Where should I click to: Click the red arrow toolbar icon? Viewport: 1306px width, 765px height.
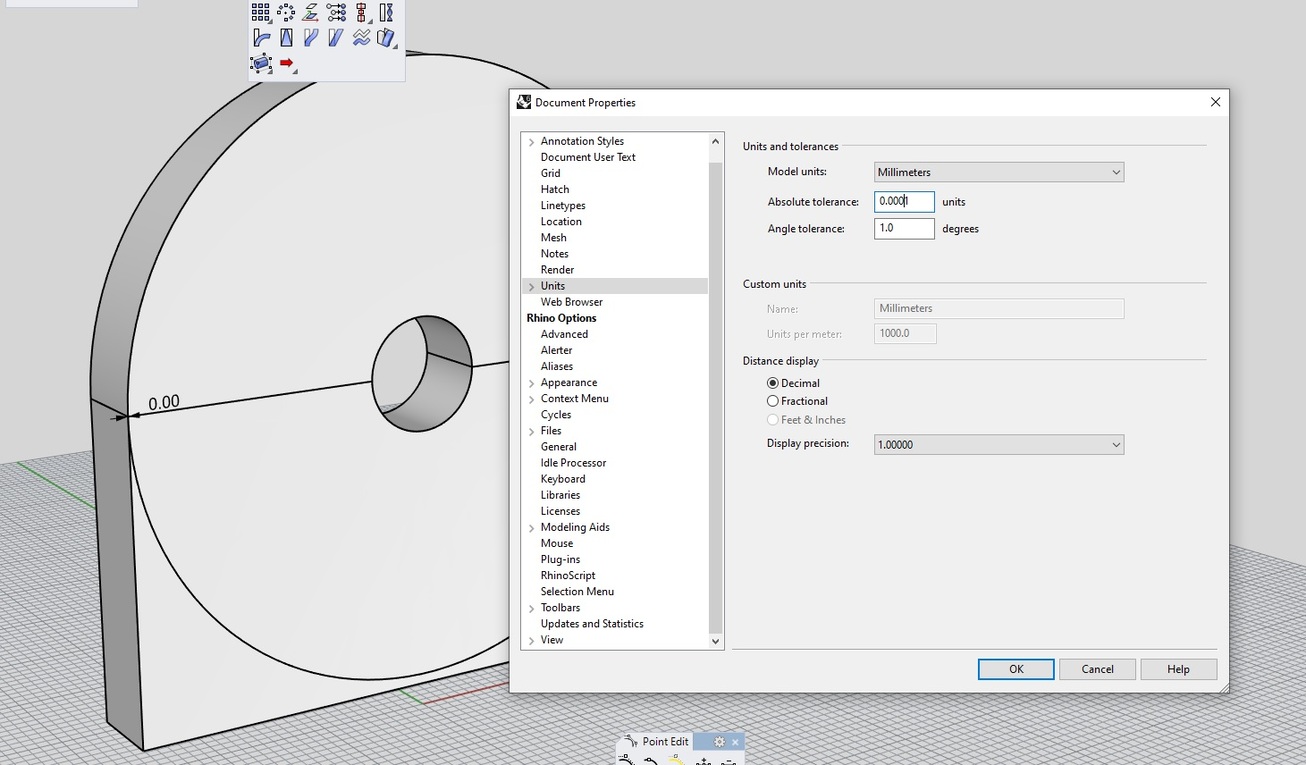click(287, 64)
